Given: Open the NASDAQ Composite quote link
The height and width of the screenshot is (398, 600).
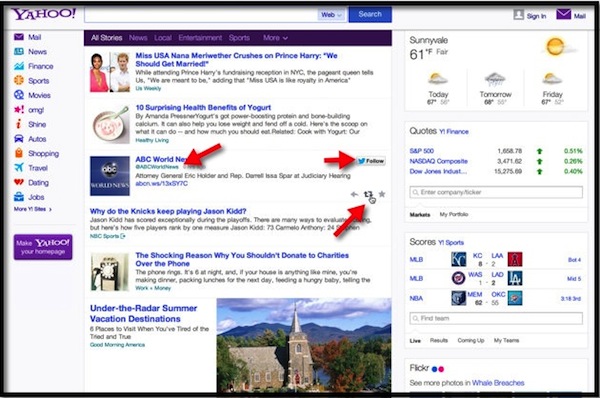Looking at the screenshot, I should [x=439, y=161].
